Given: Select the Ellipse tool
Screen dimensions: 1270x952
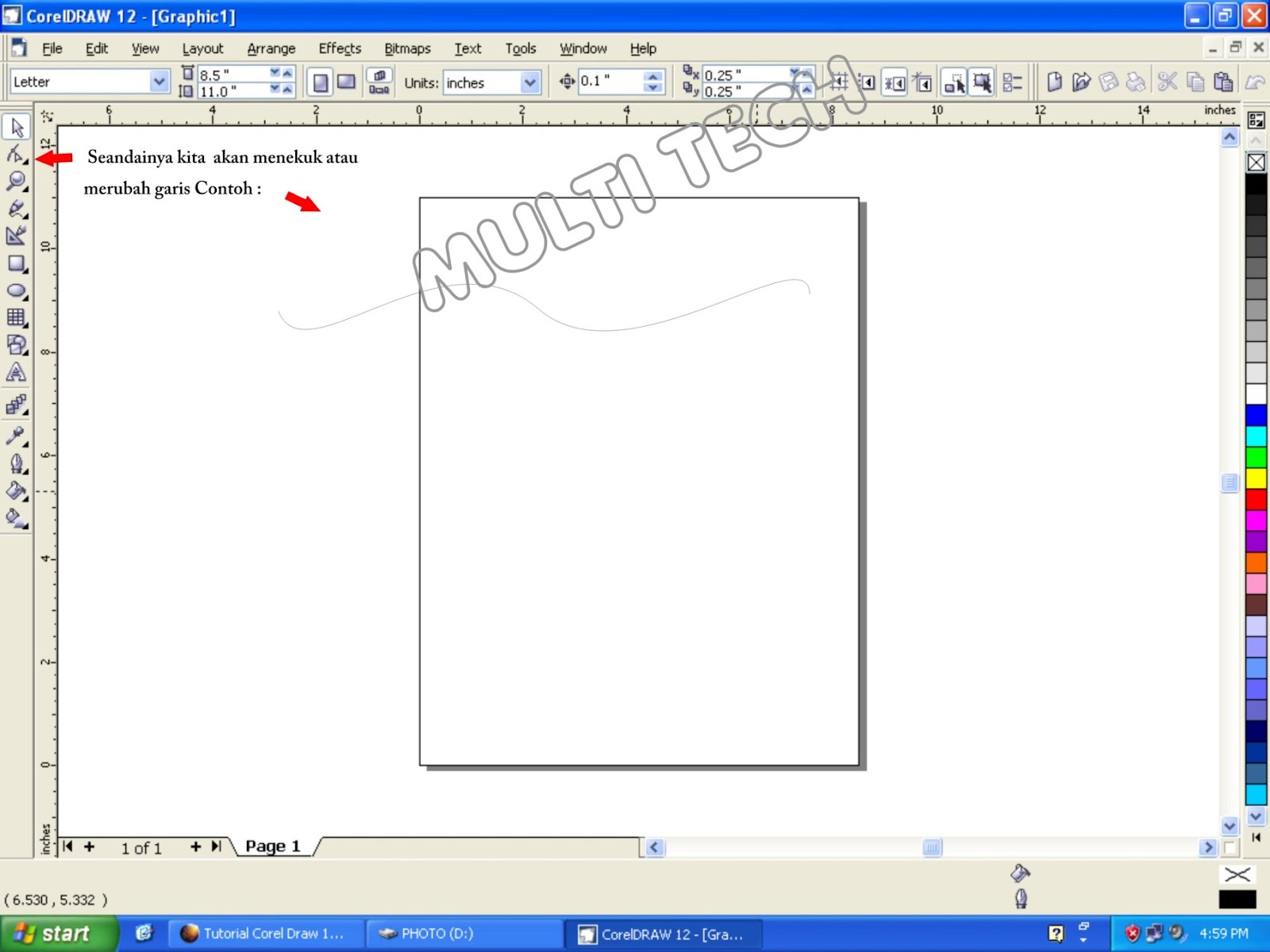Looking at the screenshot, I should coord(16,291).
